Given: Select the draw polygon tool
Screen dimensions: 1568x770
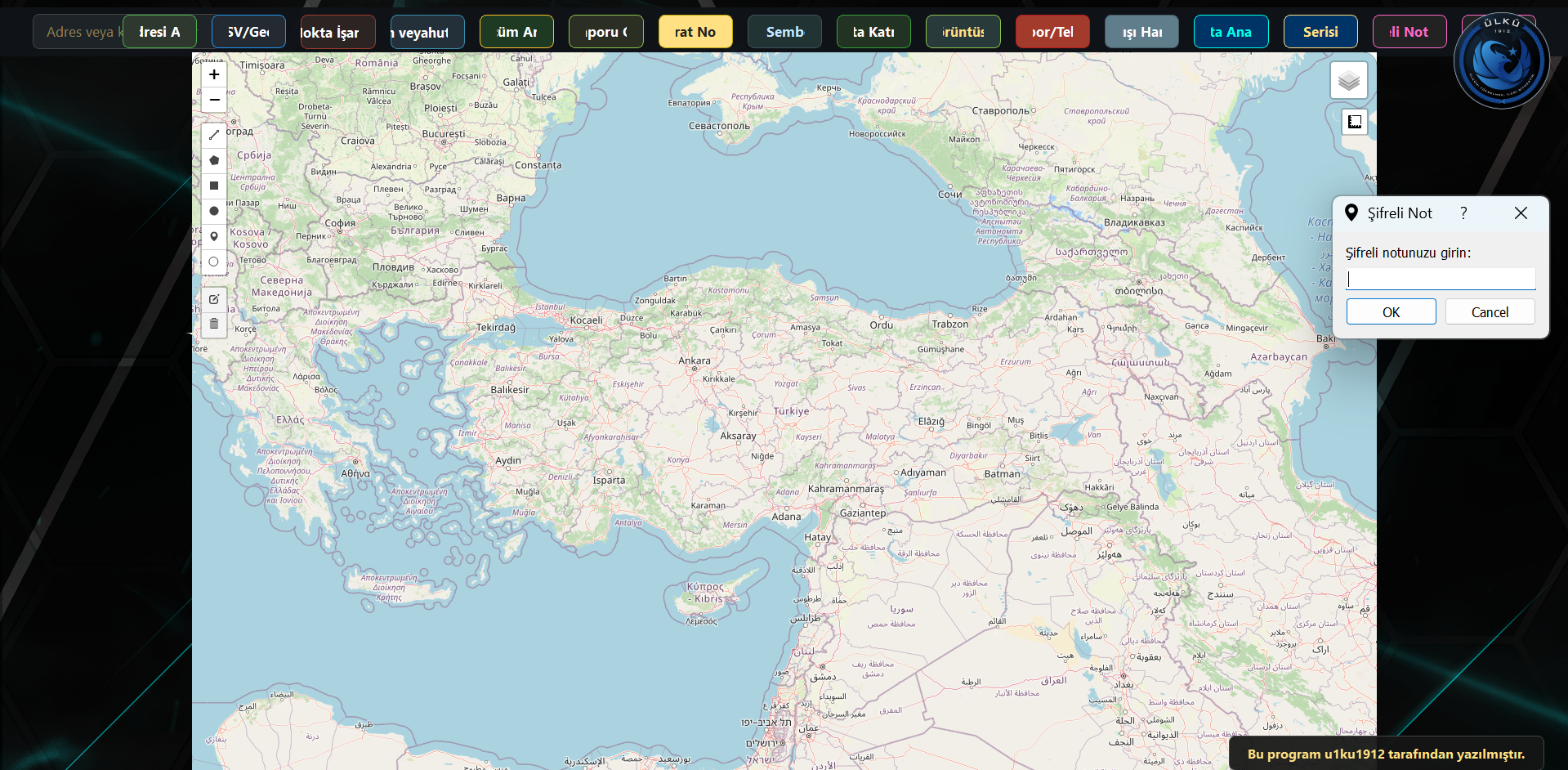Looking at the screenshot, I should (214, 160).
